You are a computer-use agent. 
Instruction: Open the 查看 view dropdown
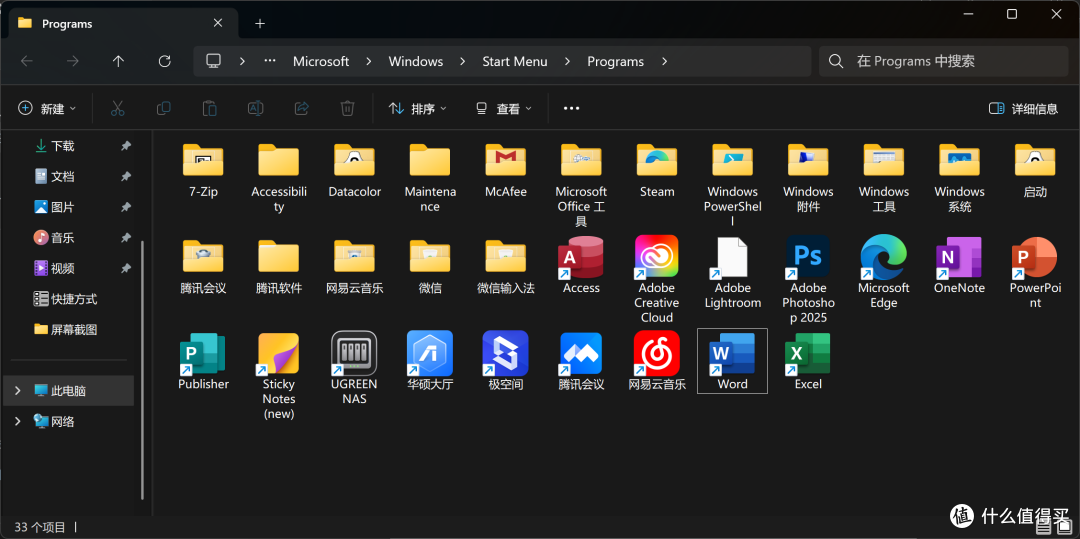pyautogui.click(x=503, y=108)
